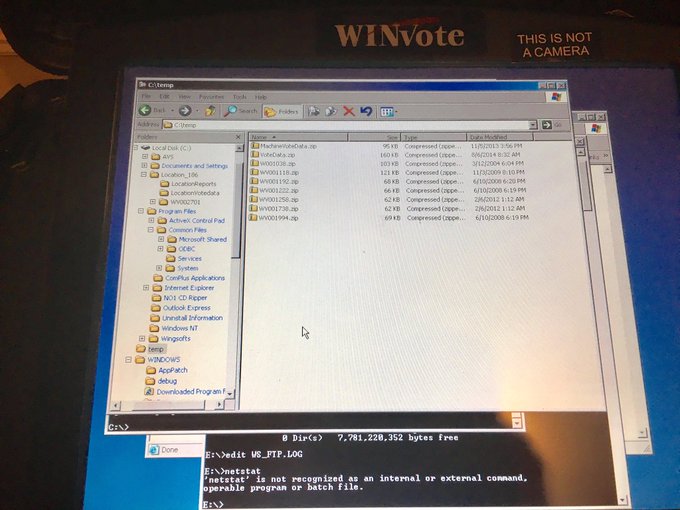Open the View menu
This screenshot has height=510, width=680.
[x=185, y=96]
